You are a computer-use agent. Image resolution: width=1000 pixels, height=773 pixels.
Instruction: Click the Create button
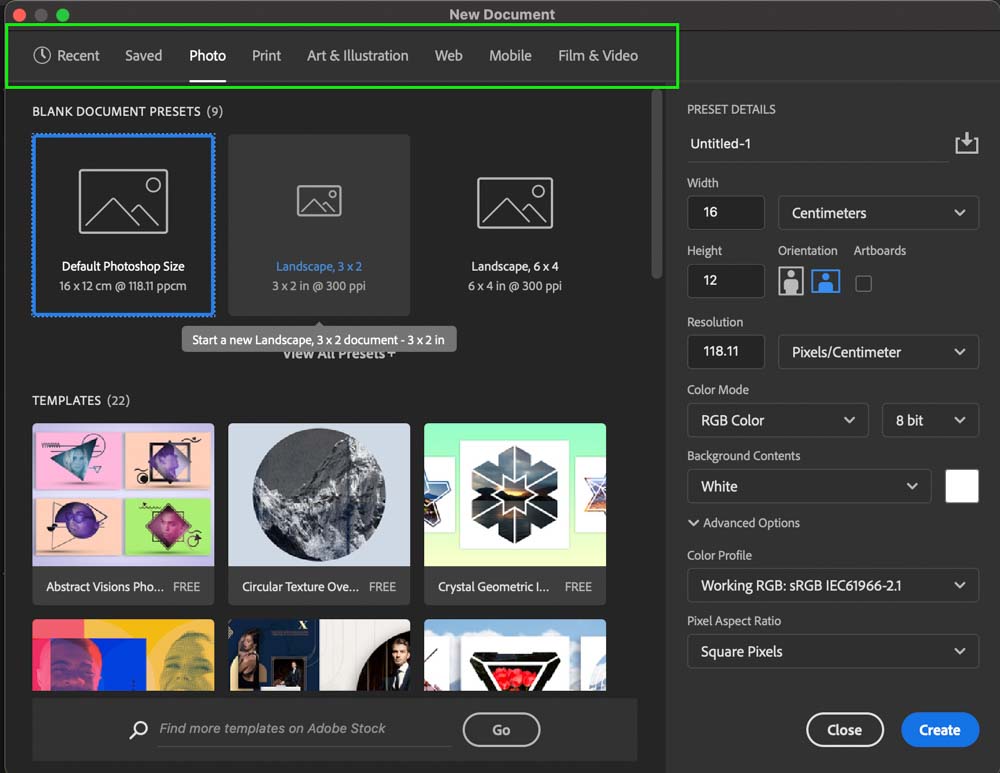(x=939, y=730)
